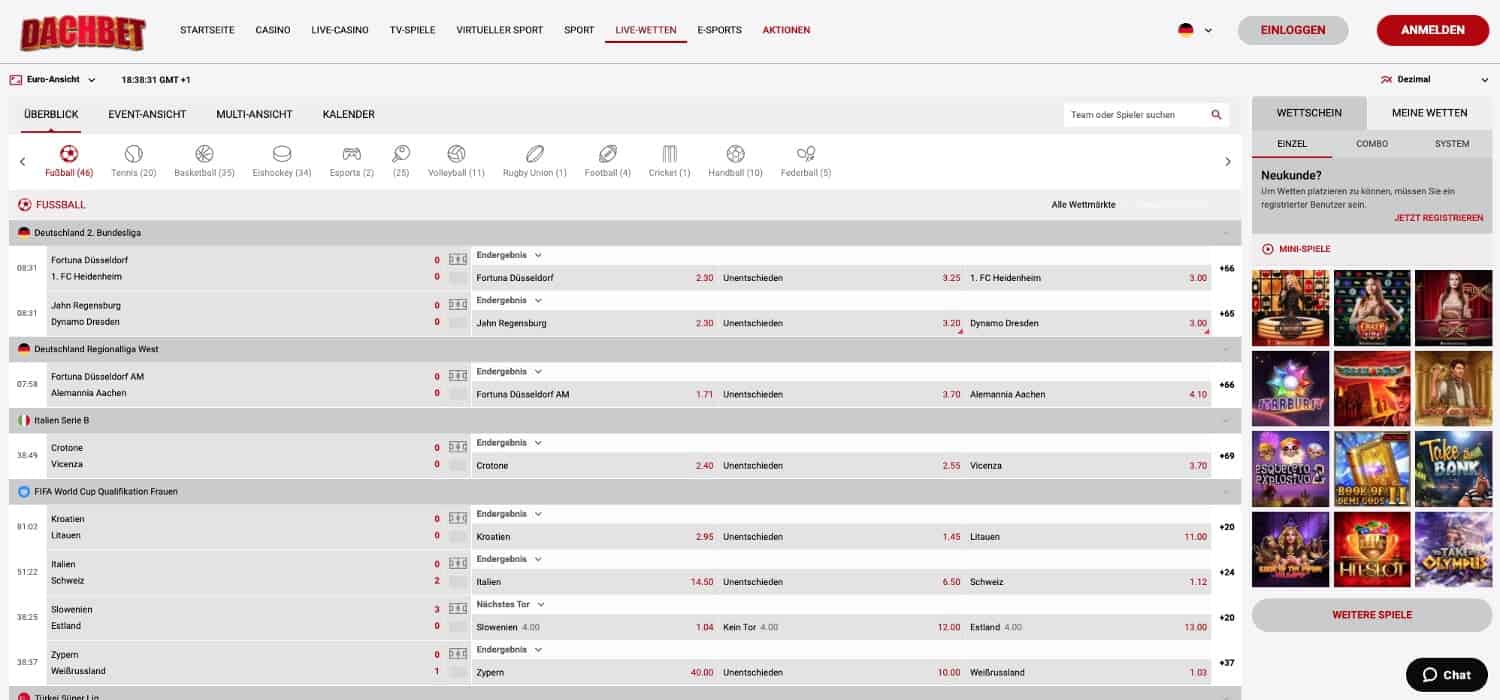Click the DACHBET logo
The image size is (1500, 700).
coord(83,33)
